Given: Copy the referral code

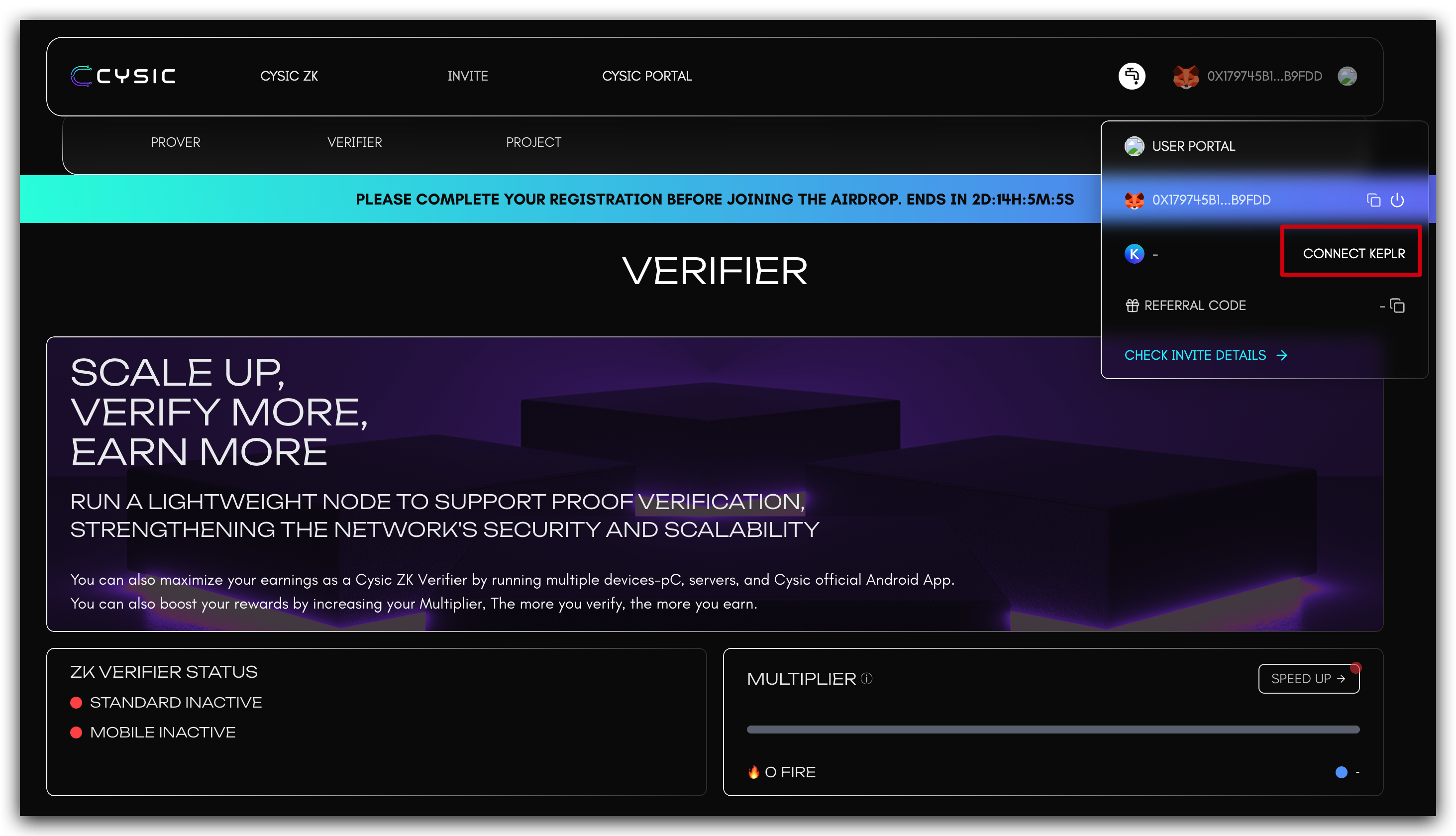Looking at the screenshot, I should 1397,306.
